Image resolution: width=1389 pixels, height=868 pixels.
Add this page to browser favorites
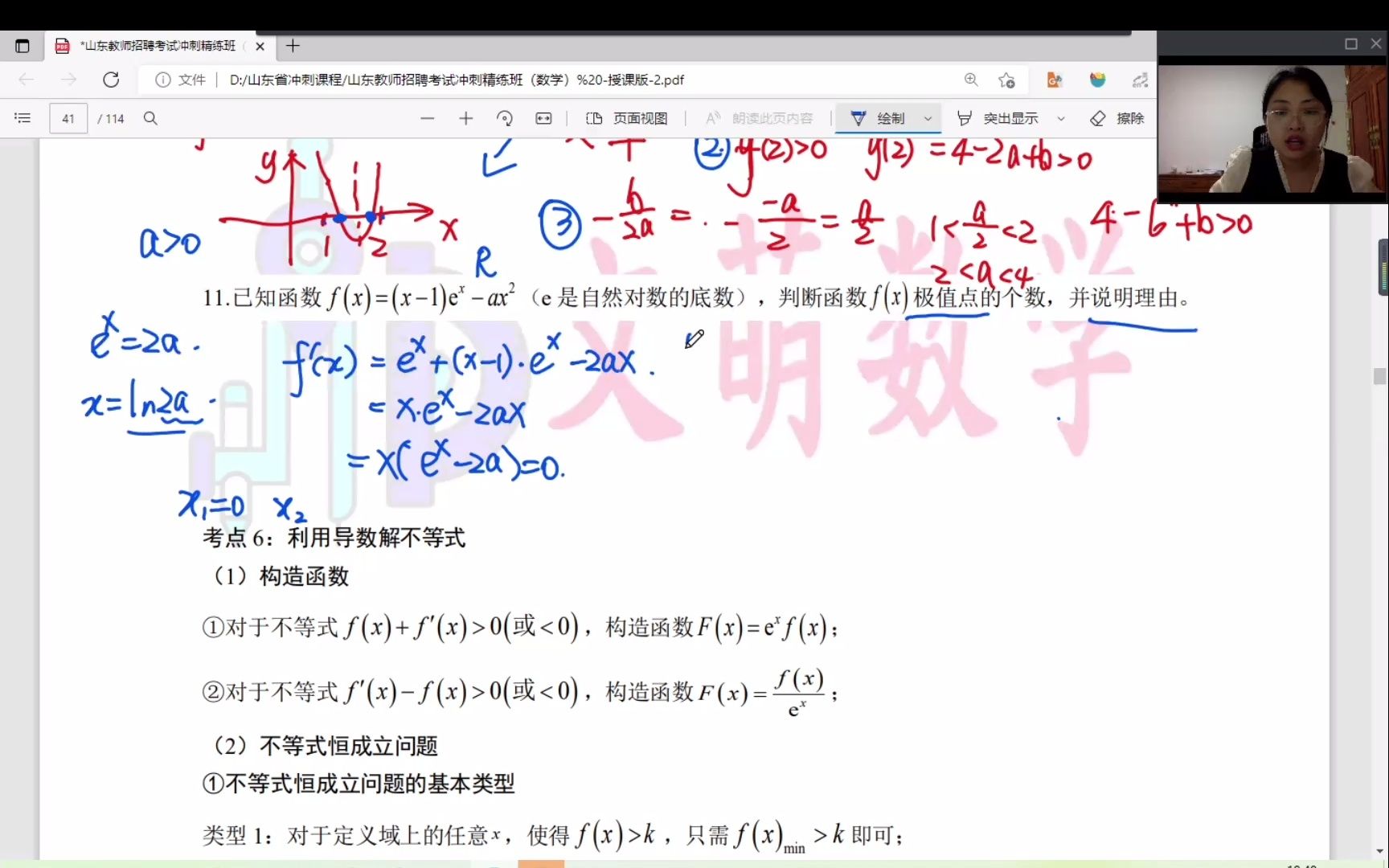tap(1006, 80)
